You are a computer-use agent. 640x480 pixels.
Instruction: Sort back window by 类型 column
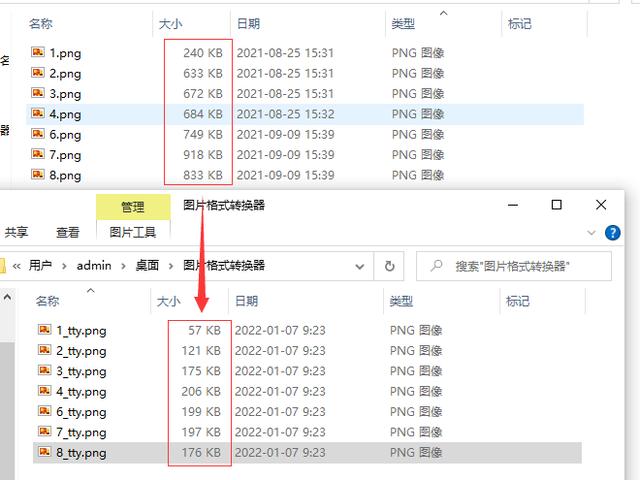[x=403, y=24]
